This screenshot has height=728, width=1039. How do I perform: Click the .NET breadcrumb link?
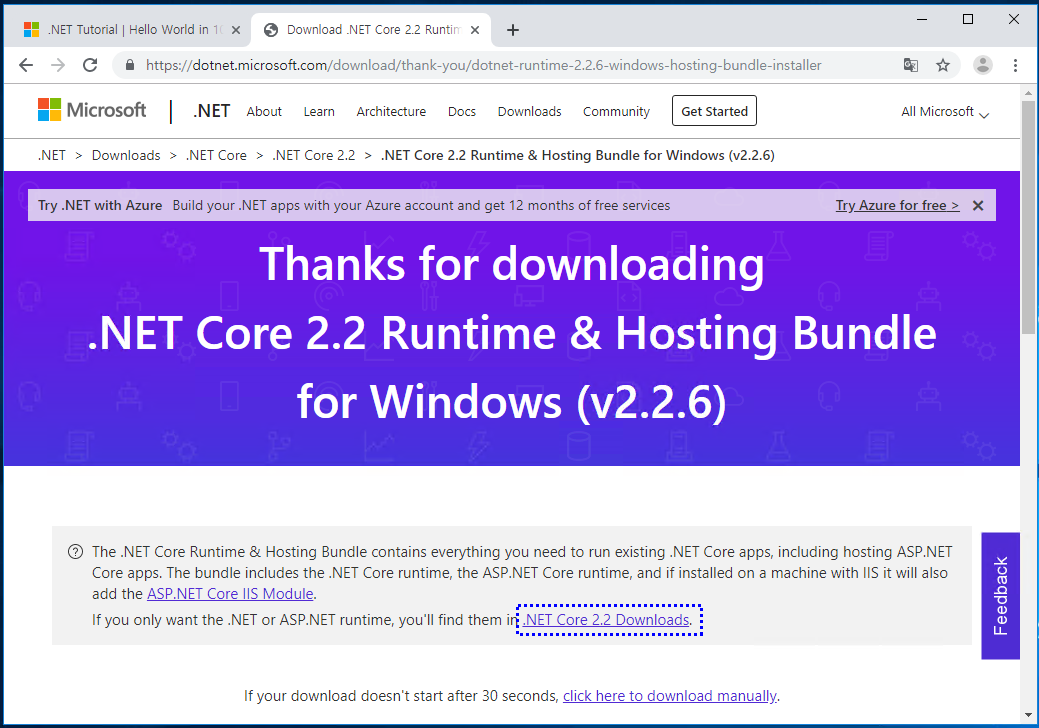pos(52,155)
